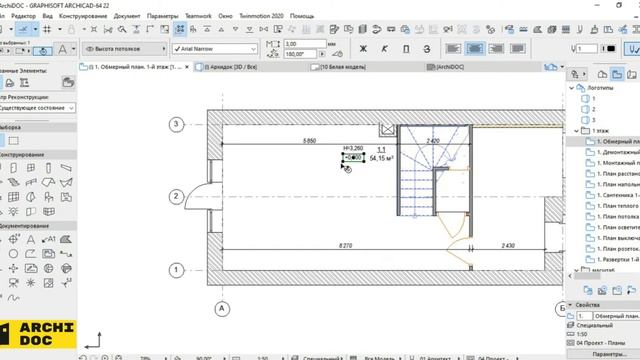
Task: Click the grid snap icon
Action: pos(47,29)
